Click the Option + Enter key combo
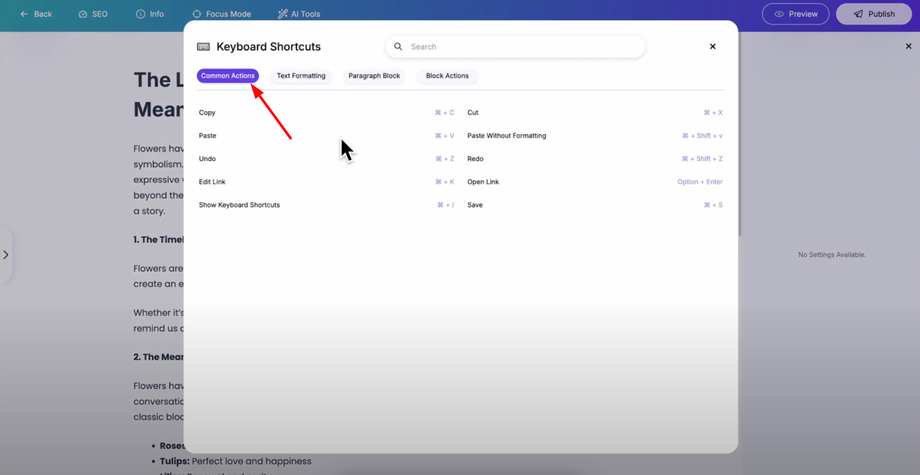This screenshot has width=920, height=475. [x=700, y=182]
